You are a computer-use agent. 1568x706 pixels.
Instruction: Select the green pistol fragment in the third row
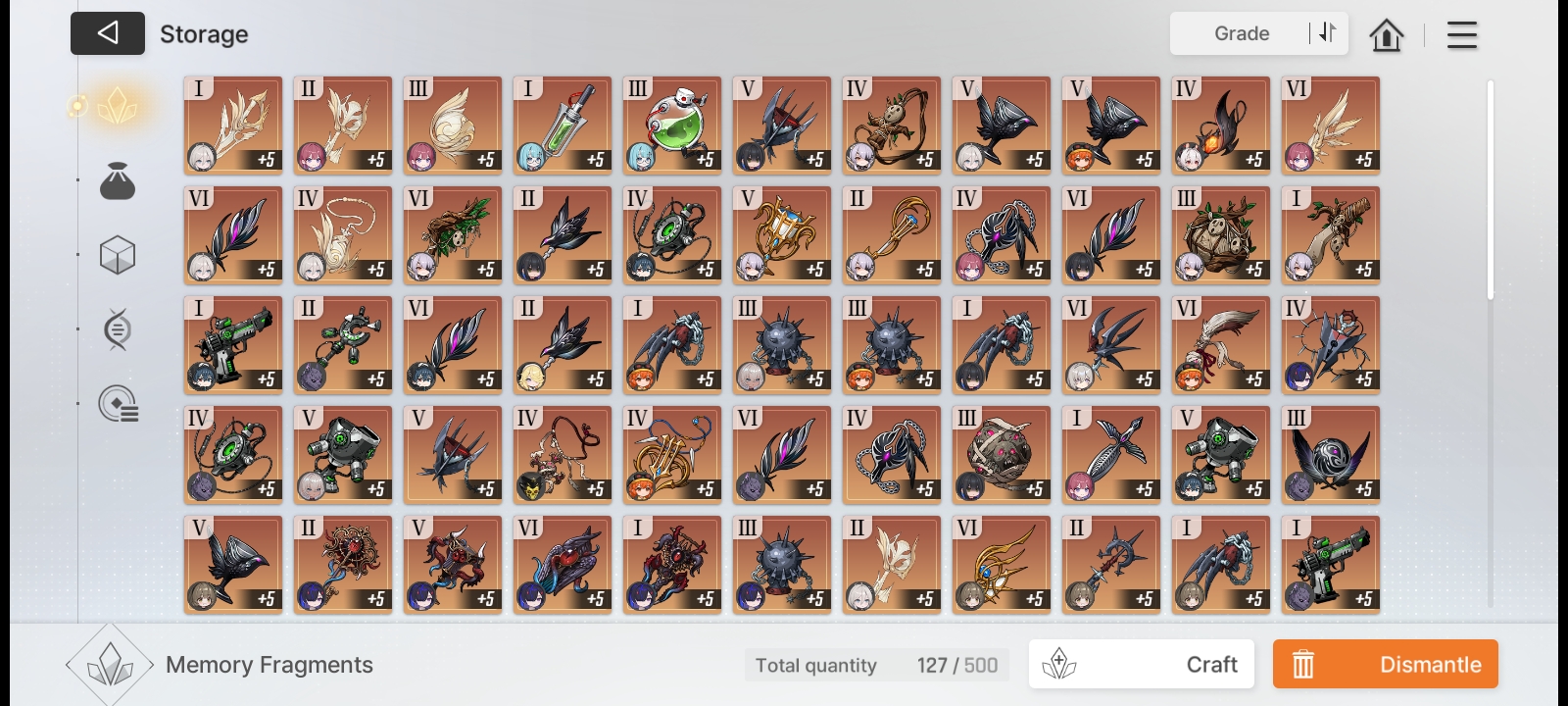coord(233,345)
